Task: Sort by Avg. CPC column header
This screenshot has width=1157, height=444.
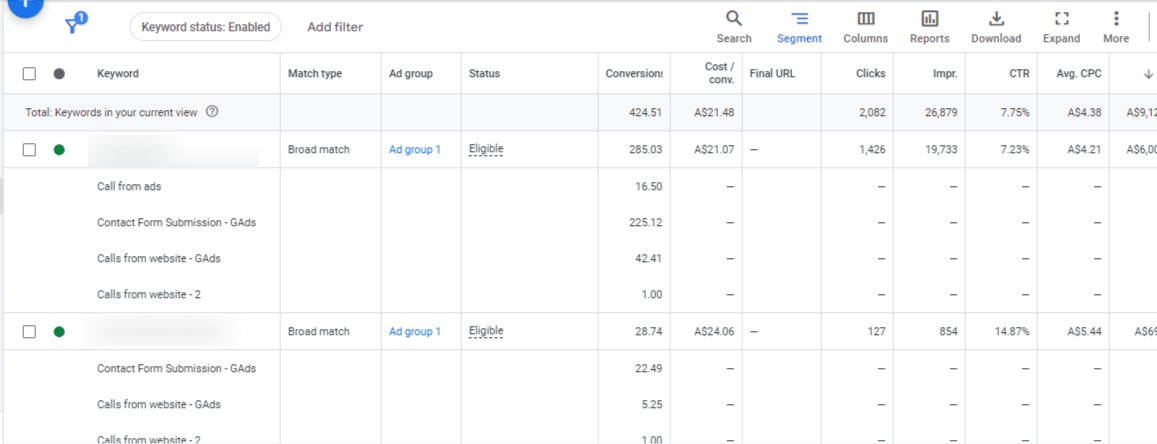Action: coord(1079,74)
